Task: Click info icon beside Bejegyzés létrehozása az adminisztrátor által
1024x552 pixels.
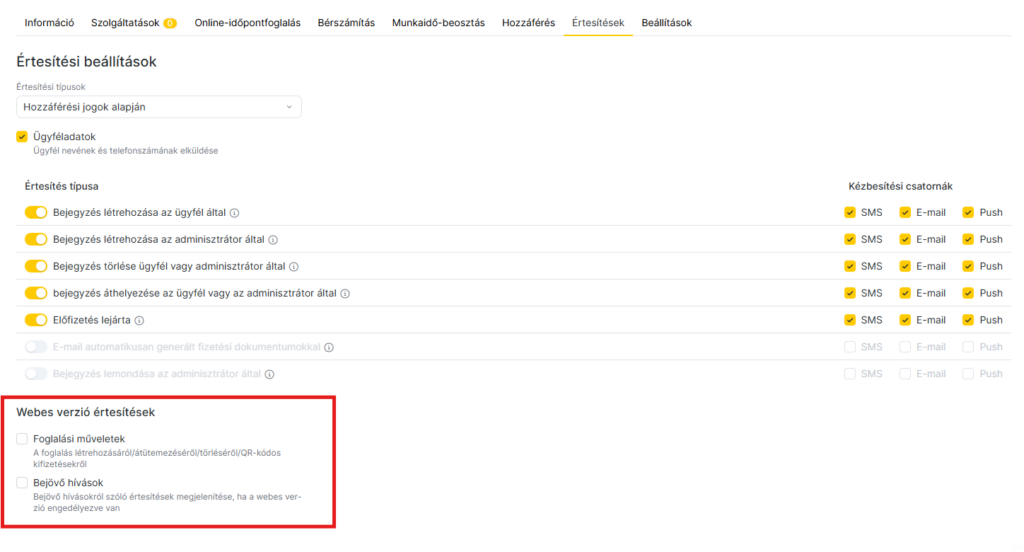Action: (x=273, y=240)
